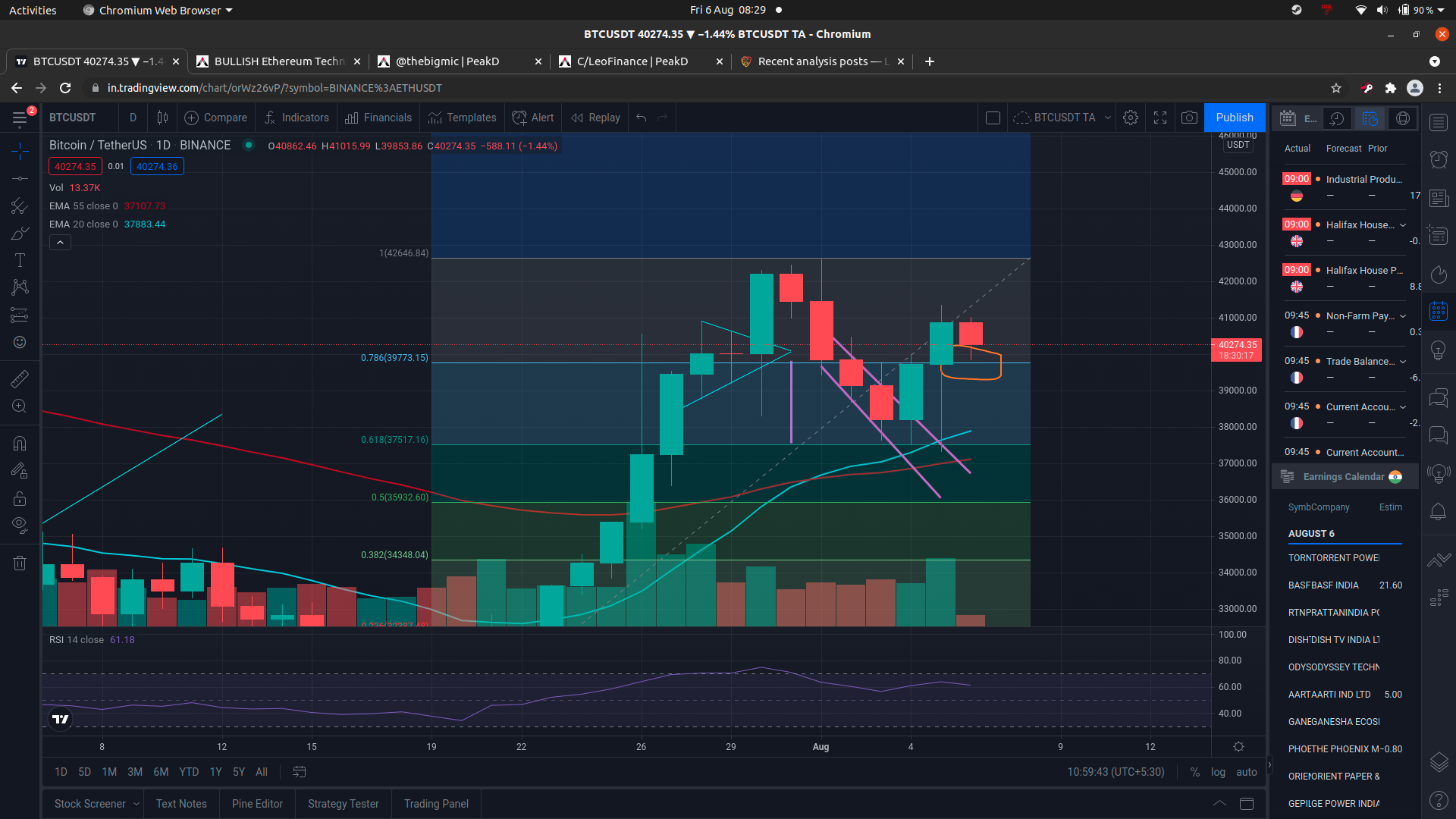Activate the zoom in tool
1456x819 pixels.
tap(20, 406)
